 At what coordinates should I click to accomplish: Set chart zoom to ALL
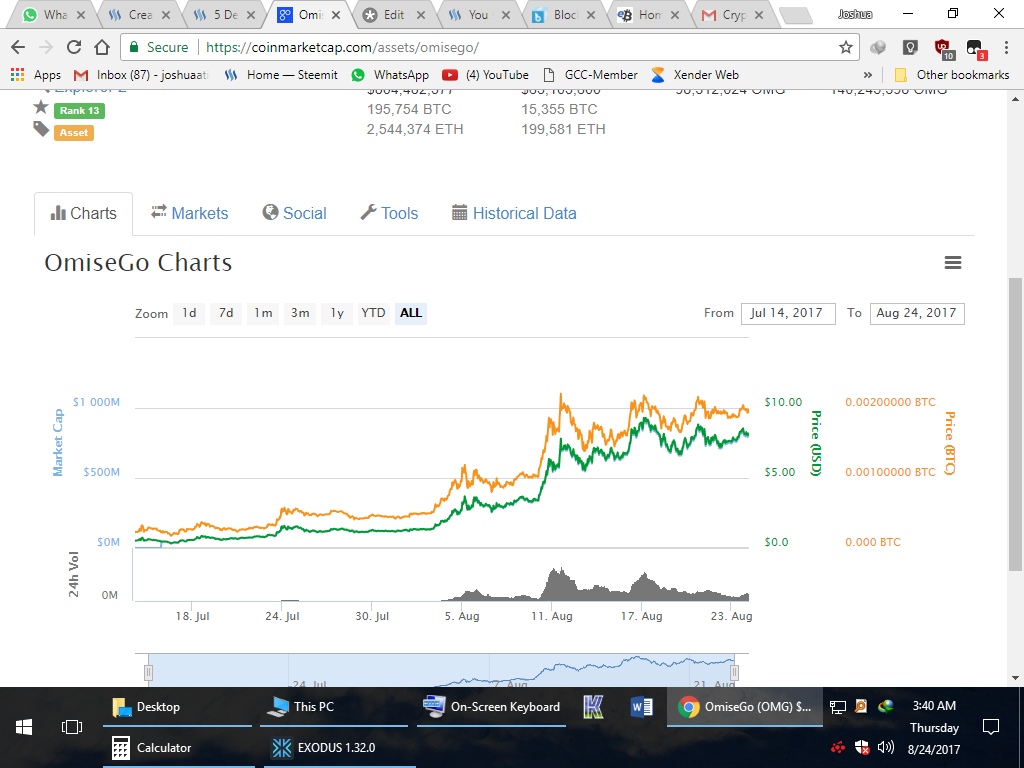[x=411, y=313]
